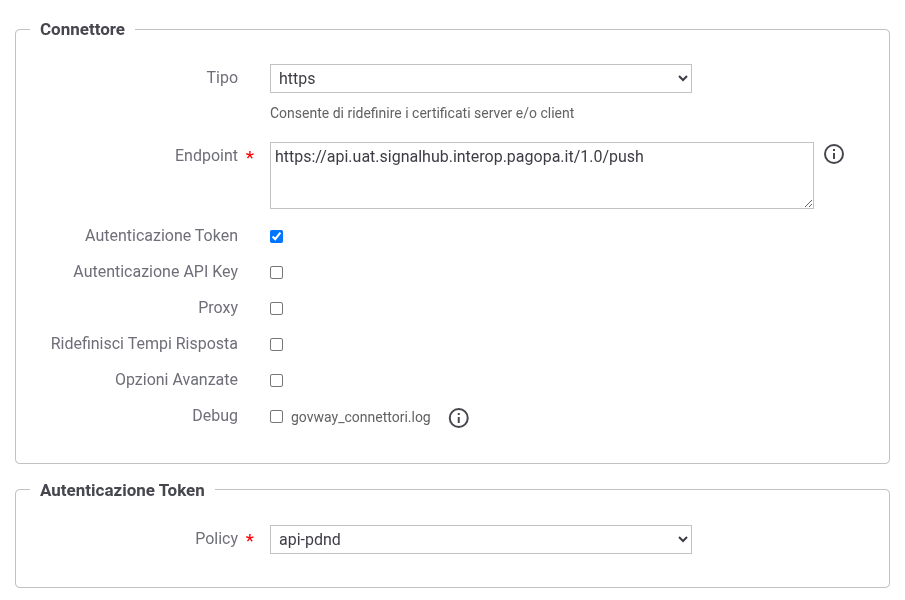Enable the Autenticazione API Key checkbox
The width and height of the screenshot is (905, 600).
pyautogui.click(x=276, y=272)
